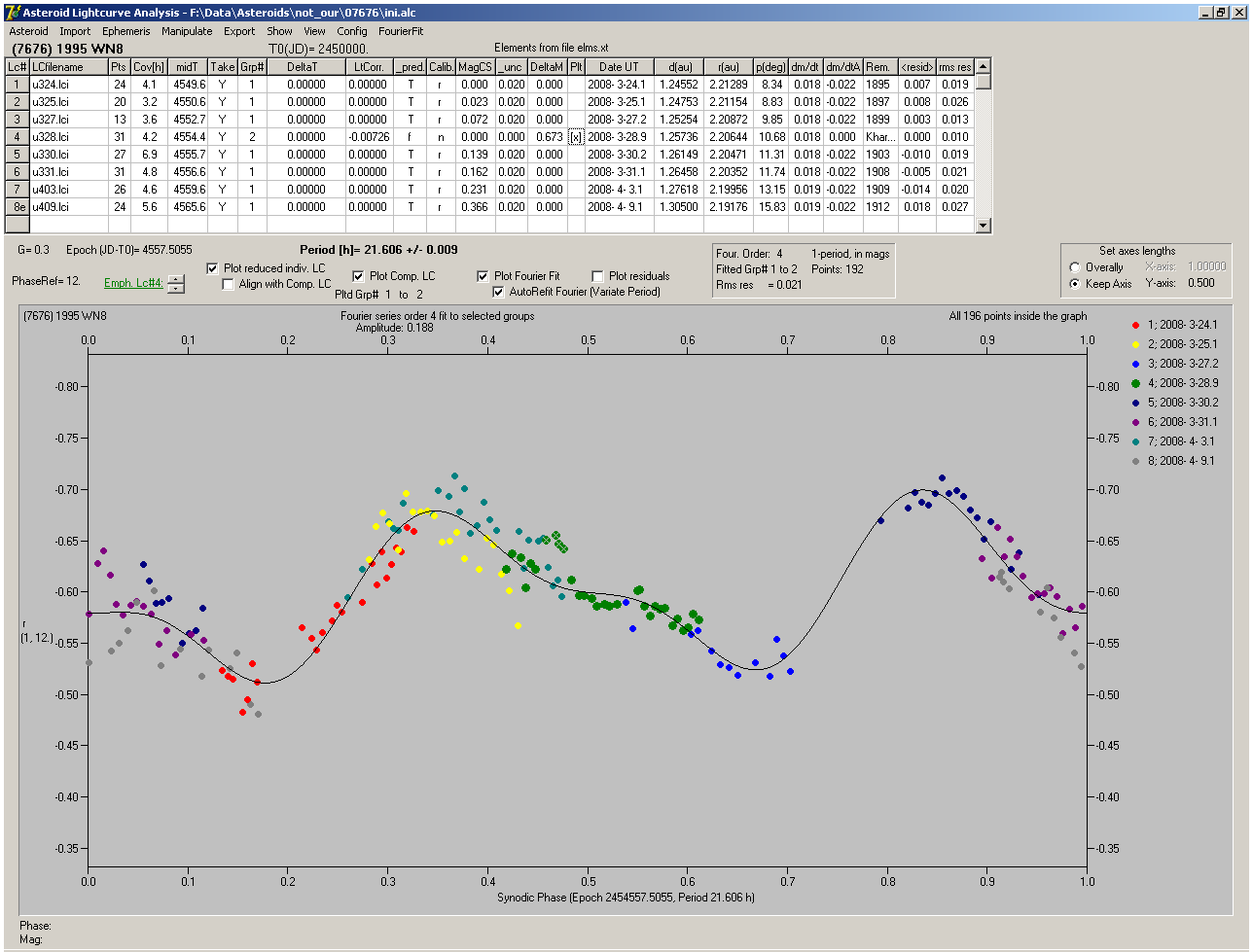Click the midT column header

click(x=188, y=67)
